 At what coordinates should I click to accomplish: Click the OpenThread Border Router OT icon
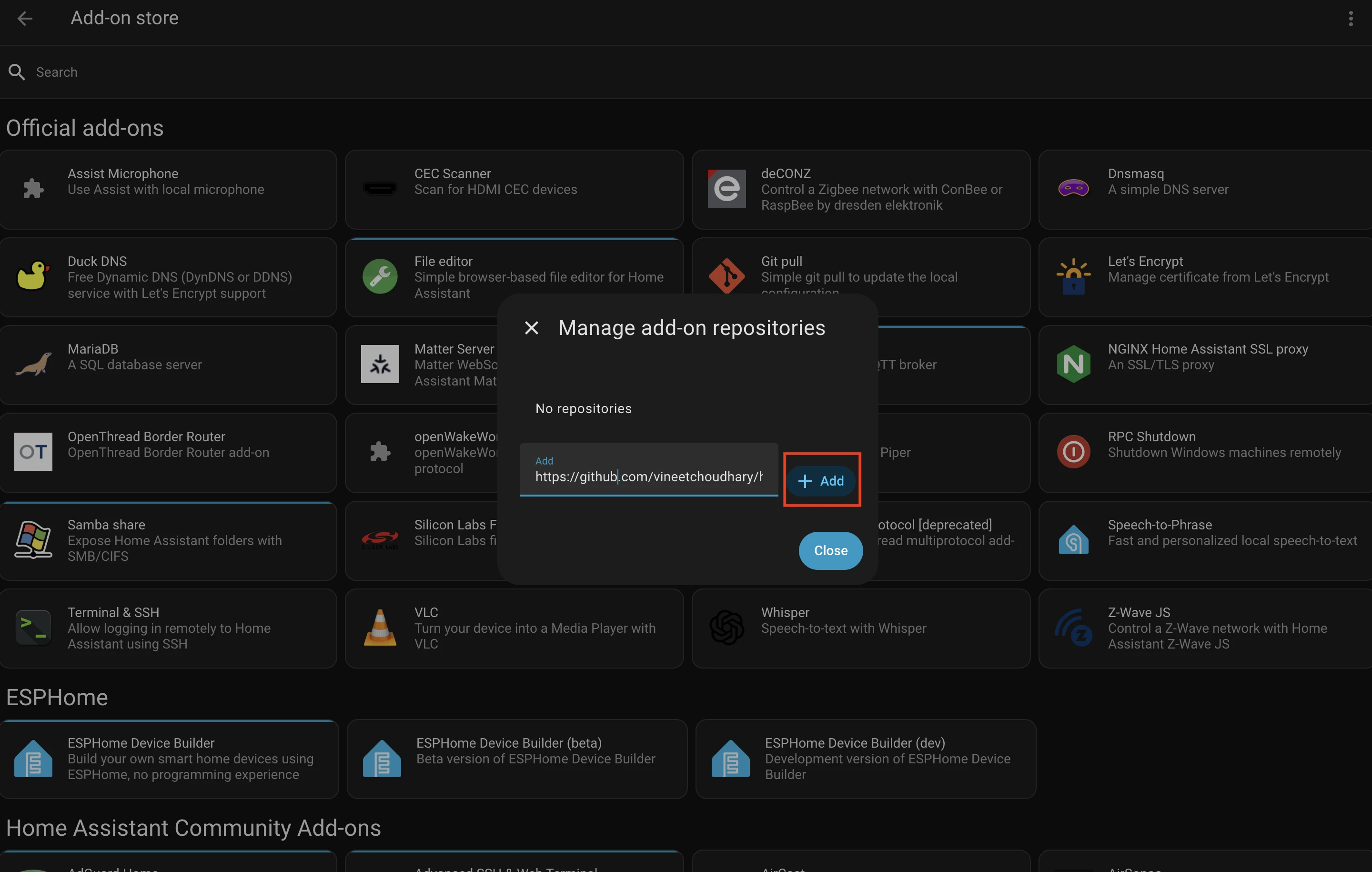click(x=33, y=451)
